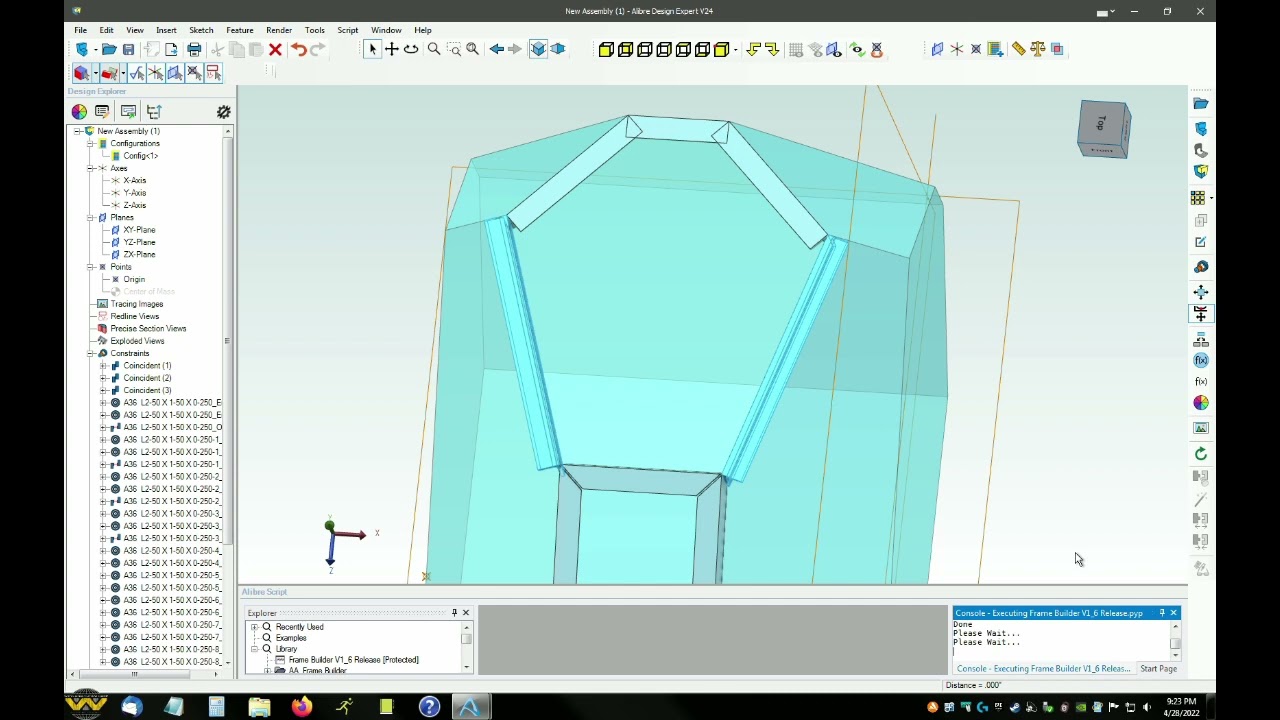
Task: Open the new document dropdown arrow
Action: [95, 49]
